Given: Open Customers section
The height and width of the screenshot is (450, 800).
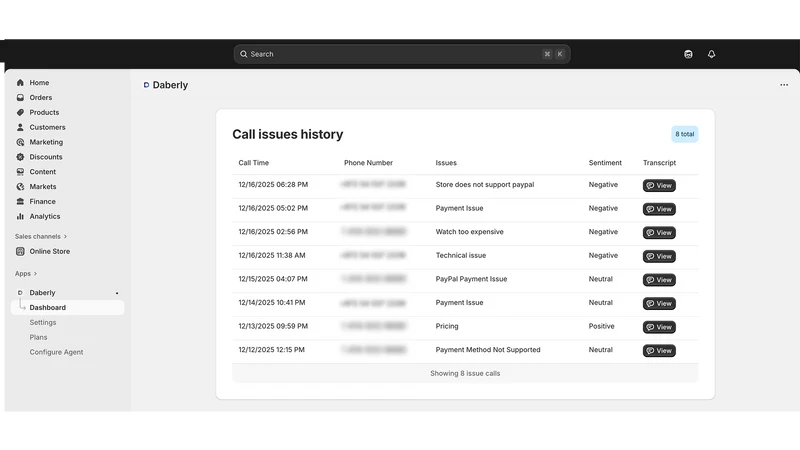Looking at the screenshot, I should click(x=47, y=127).
